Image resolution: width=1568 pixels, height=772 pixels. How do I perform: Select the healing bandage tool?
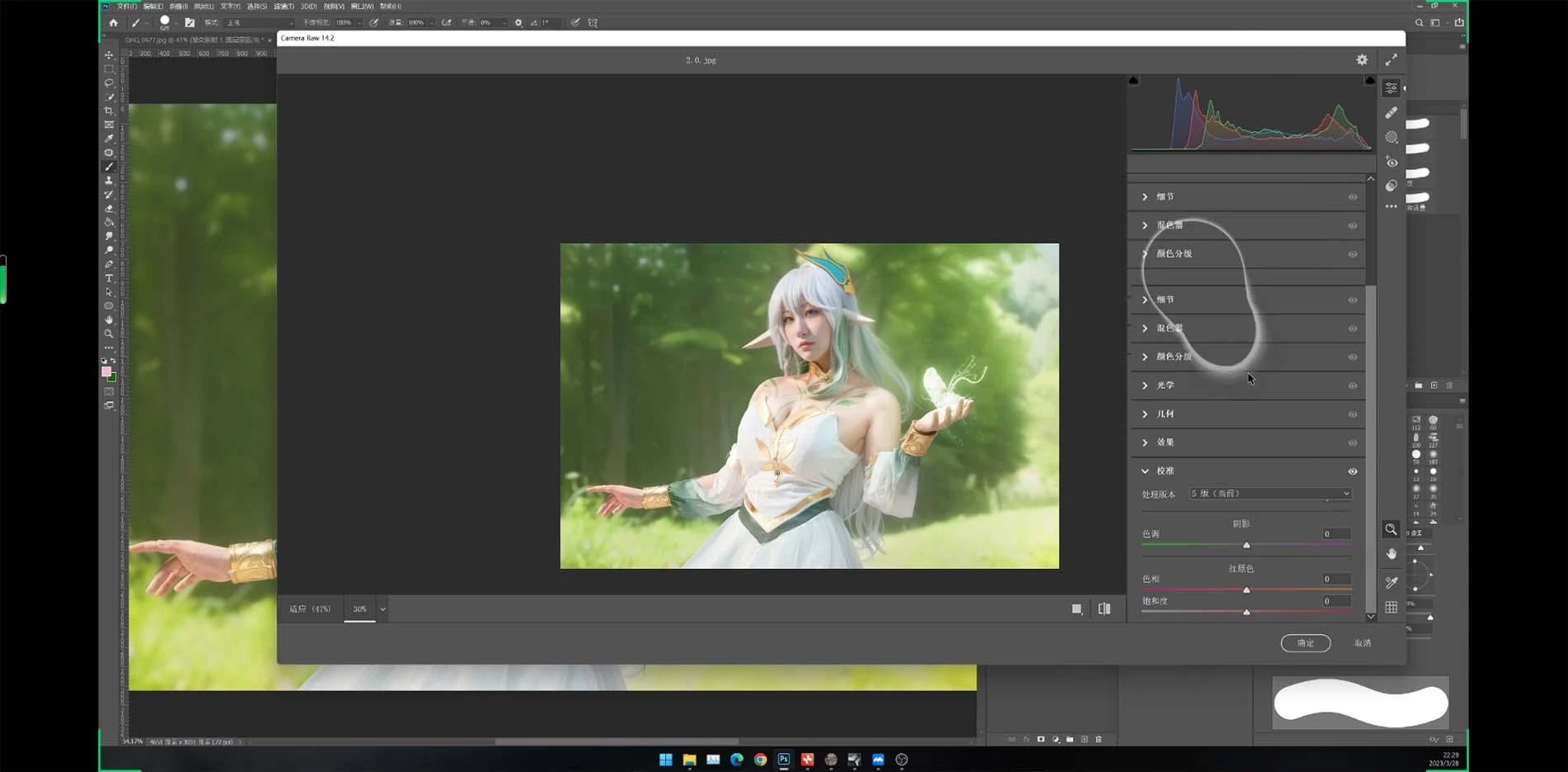coord(1391,112)
